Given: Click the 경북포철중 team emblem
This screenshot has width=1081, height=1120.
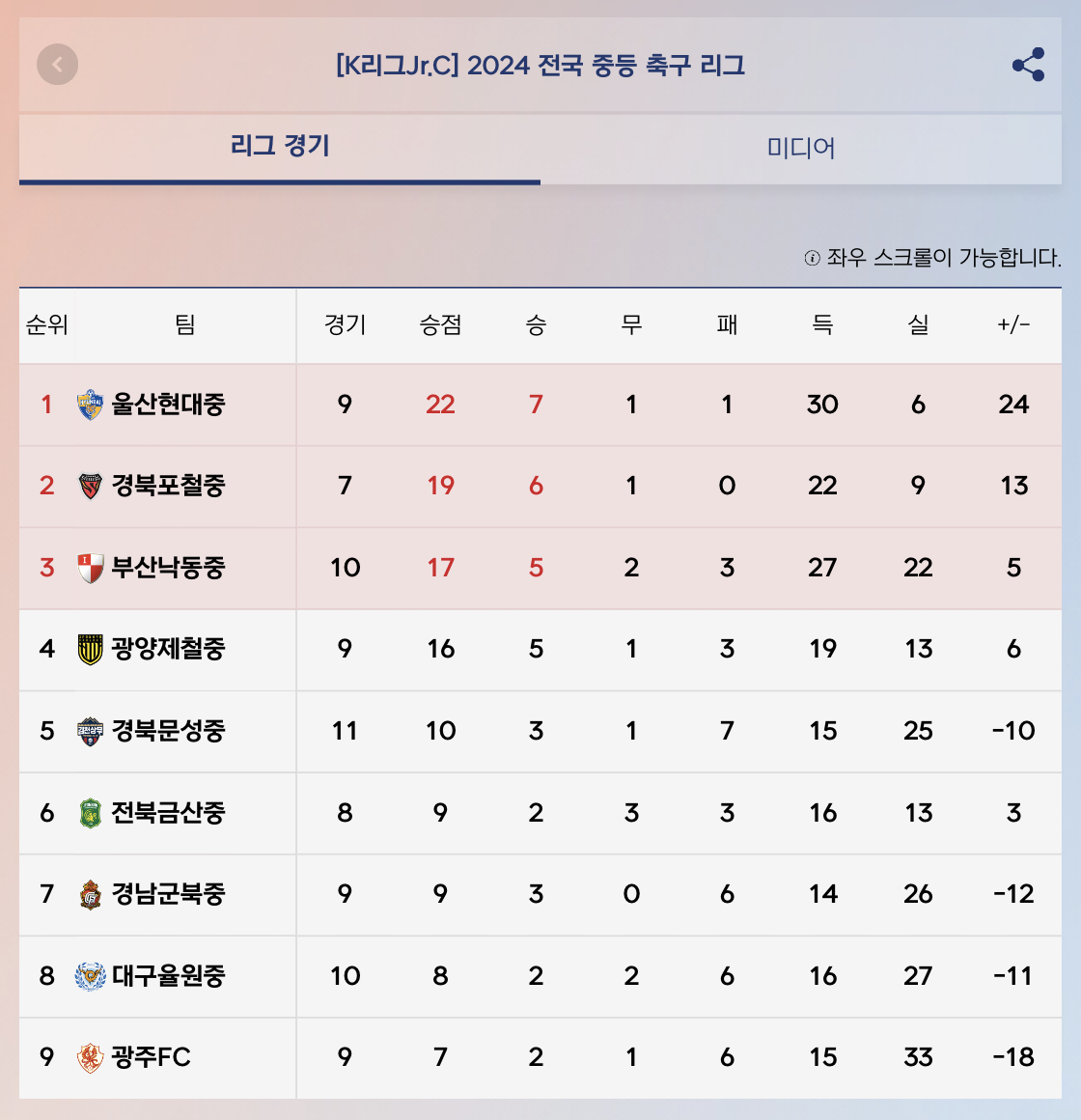Looking at the screenshot, I should point(90,486).
